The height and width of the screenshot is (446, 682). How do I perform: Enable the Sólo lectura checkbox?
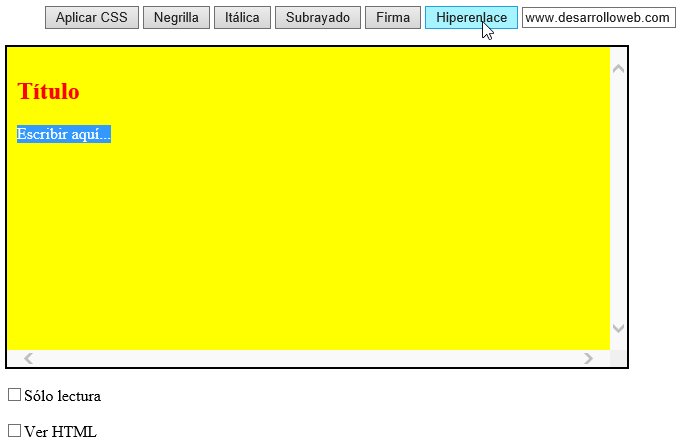point(14,395)
